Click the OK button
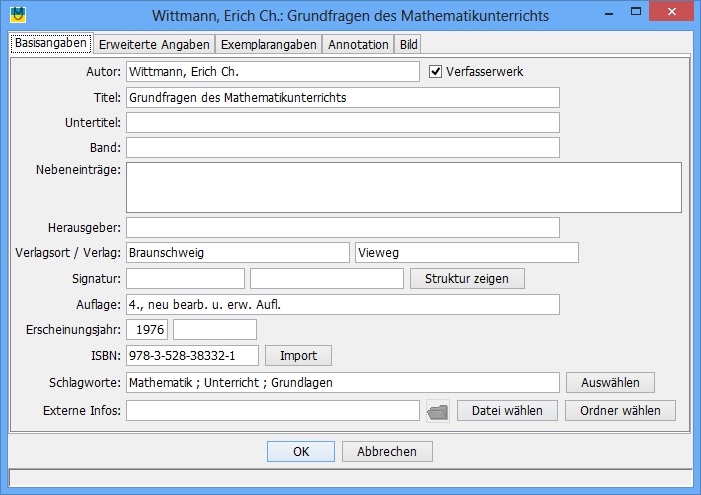Screen dimensions: 701x495 301,452
